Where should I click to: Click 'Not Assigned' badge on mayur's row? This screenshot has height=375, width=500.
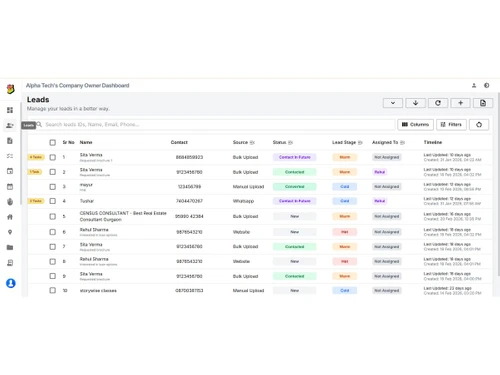point(387,187)
